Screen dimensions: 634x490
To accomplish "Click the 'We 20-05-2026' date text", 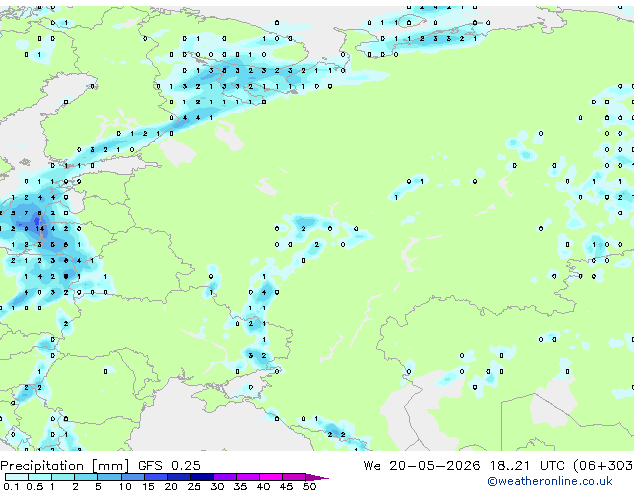I will point(422,465).
